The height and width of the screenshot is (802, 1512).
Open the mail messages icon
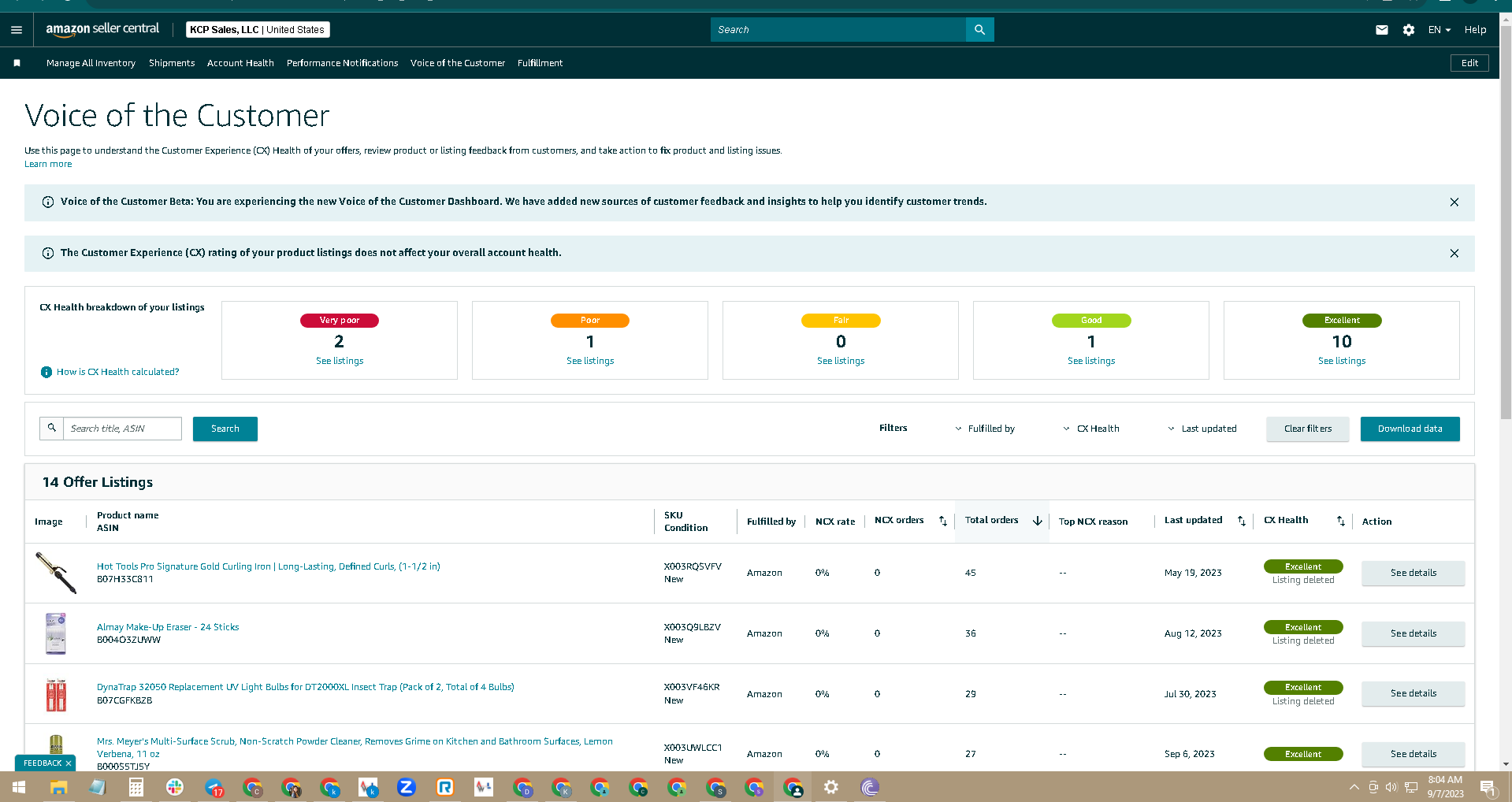1382,30
